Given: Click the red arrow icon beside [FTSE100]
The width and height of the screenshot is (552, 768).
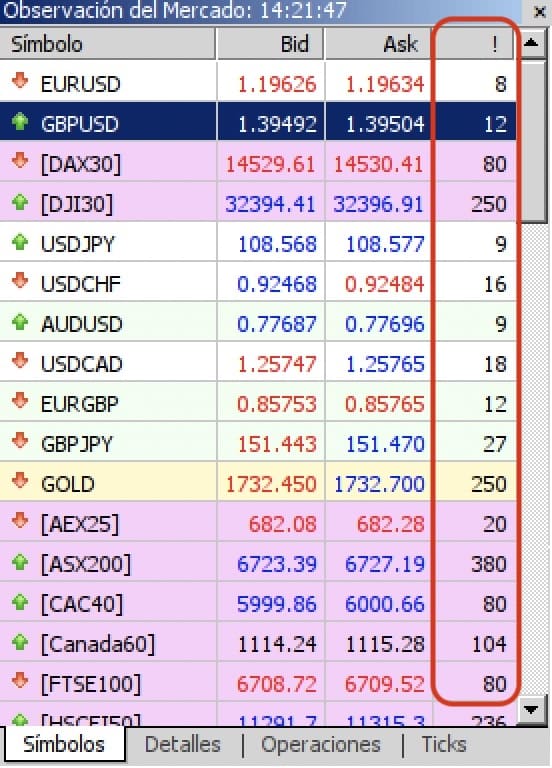Looking at the screenshot, I should [x=20, y=681].
